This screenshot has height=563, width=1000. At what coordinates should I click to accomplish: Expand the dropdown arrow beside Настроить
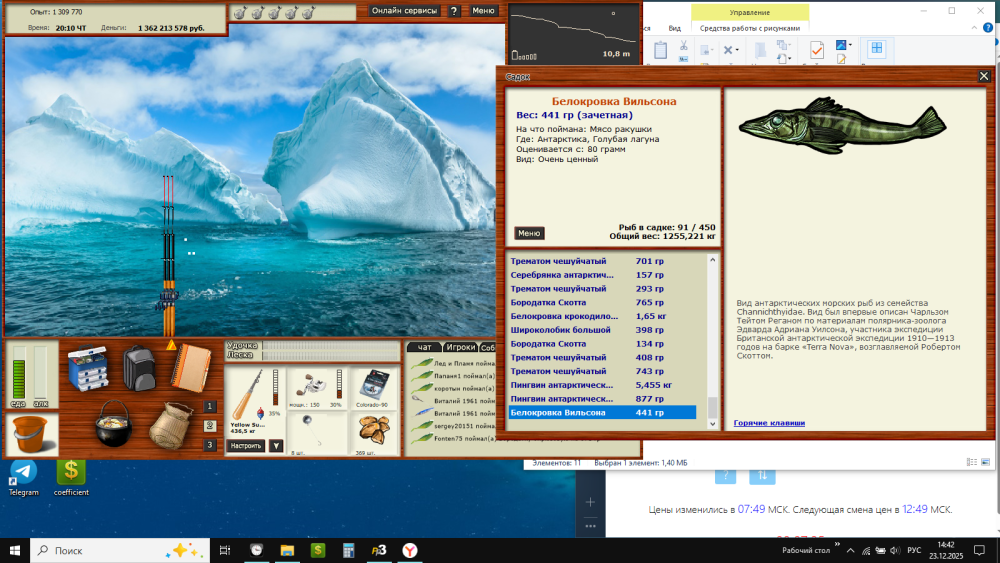point(276,446)
